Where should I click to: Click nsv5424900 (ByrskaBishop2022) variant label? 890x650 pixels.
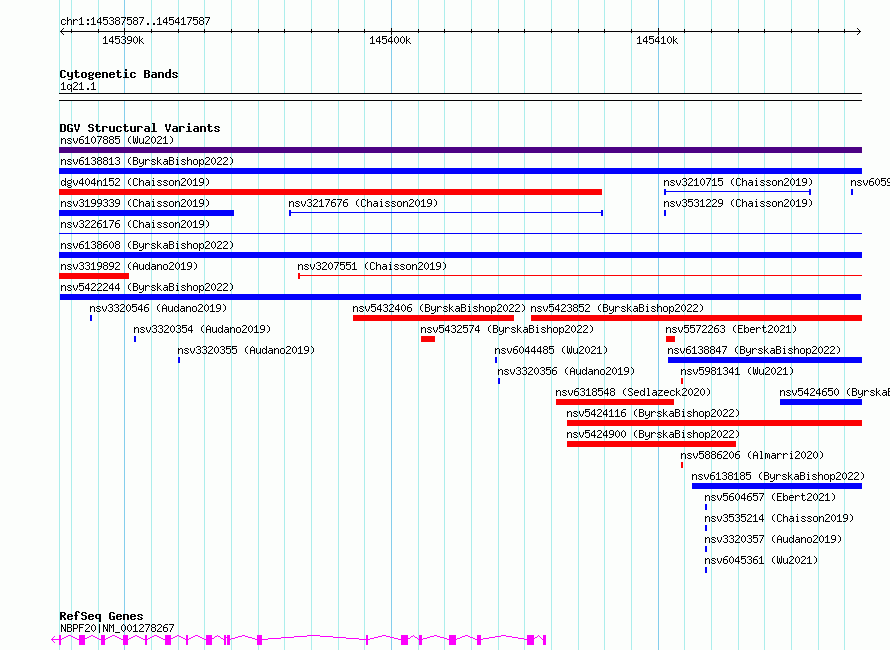653,434
